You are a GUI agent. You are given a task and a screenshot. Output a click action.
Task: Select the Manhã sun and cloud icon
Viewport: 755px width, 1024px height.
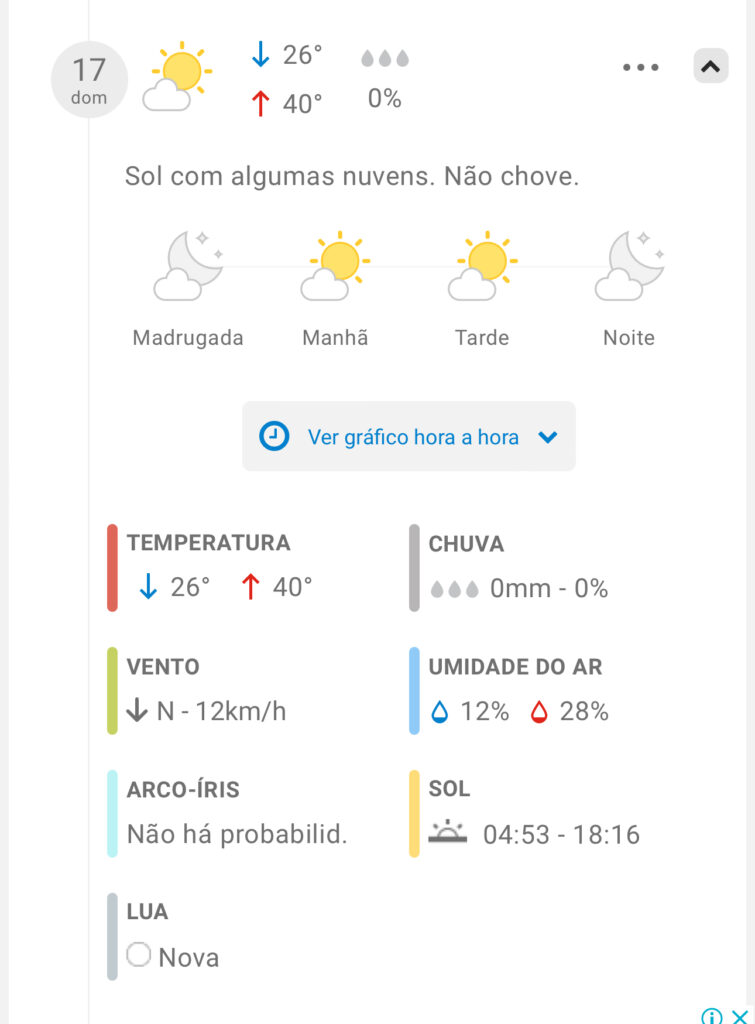pos(336,266)
